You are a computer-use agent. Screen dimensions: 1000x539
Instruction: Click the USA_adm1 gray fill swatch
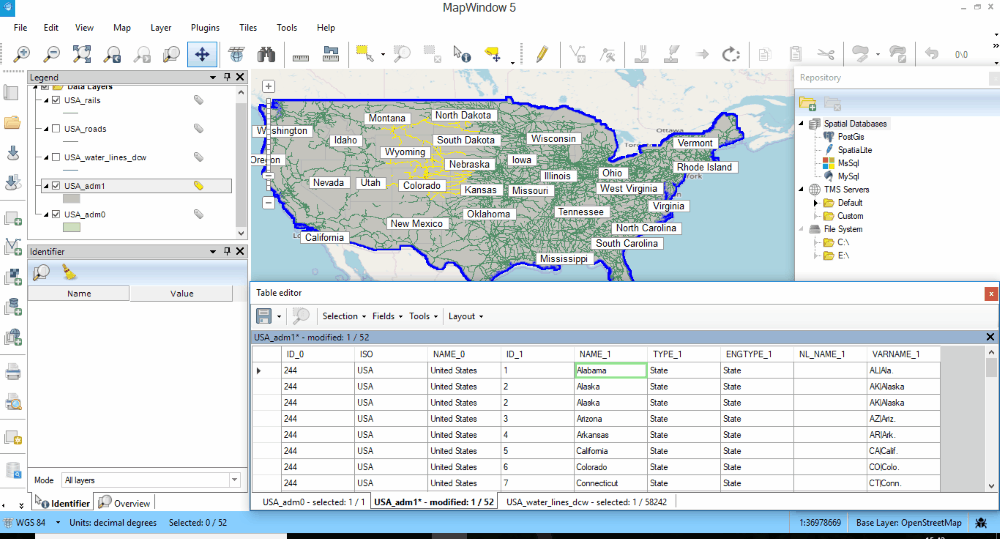[x=71, y=199]
